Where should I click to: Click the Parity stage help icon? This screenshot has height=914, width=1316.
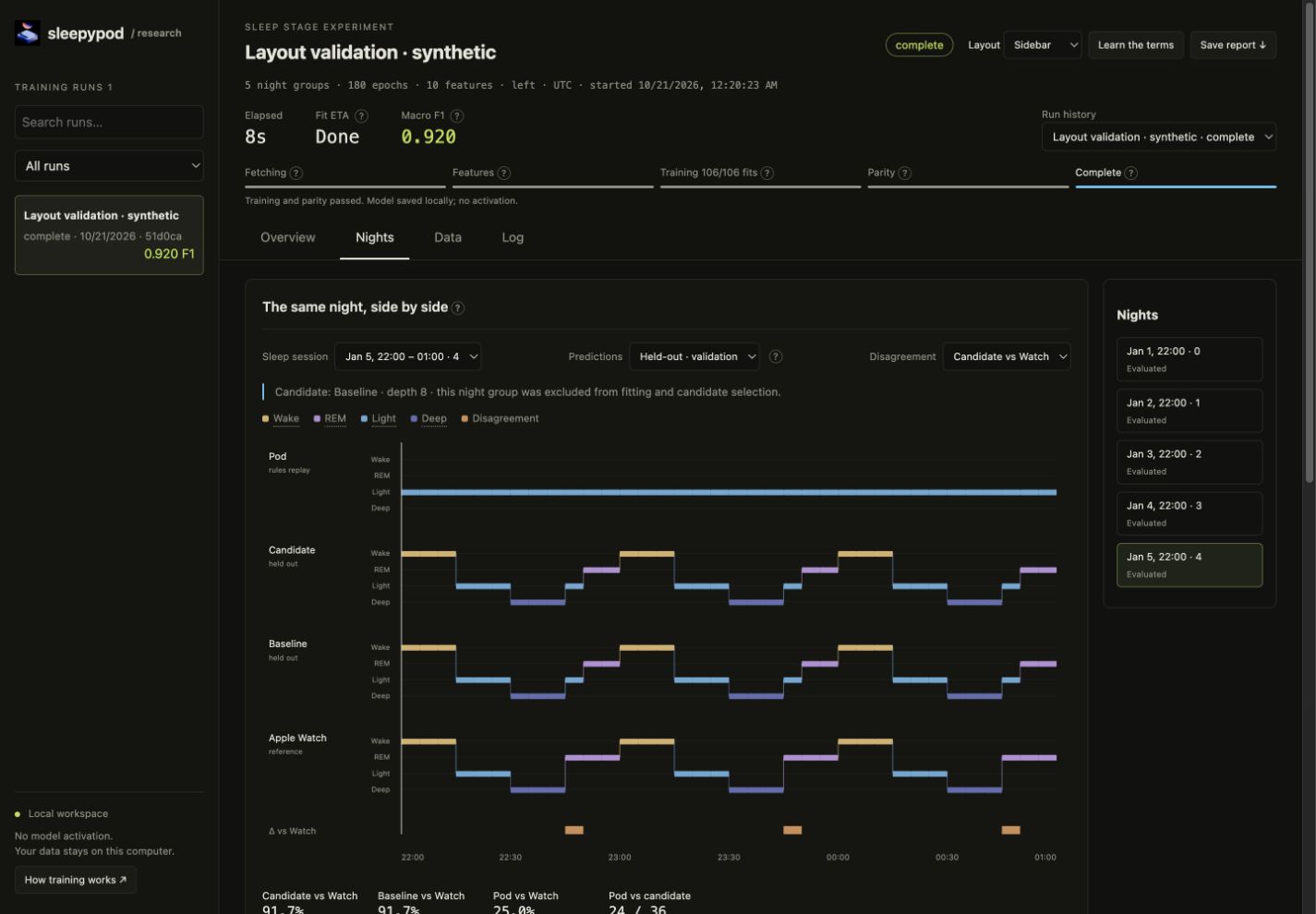tap(904, 173)
